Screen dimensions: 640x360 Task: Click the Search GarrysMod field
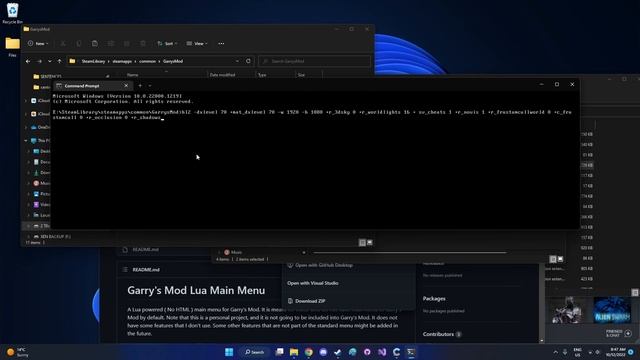pyautogui.click(x=314, y=61)
